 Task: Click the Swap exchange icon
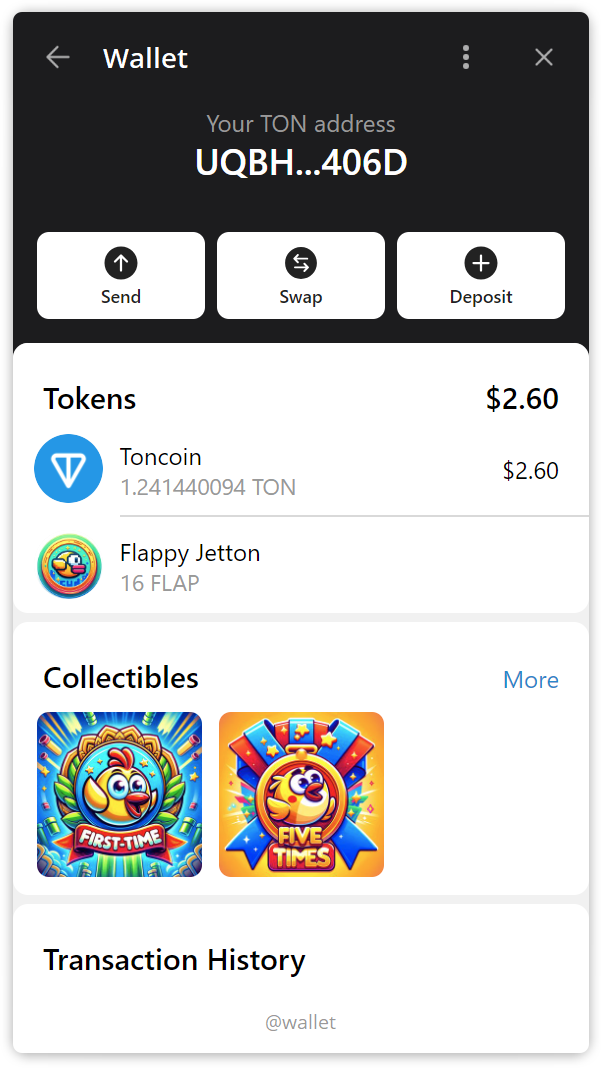301,262
